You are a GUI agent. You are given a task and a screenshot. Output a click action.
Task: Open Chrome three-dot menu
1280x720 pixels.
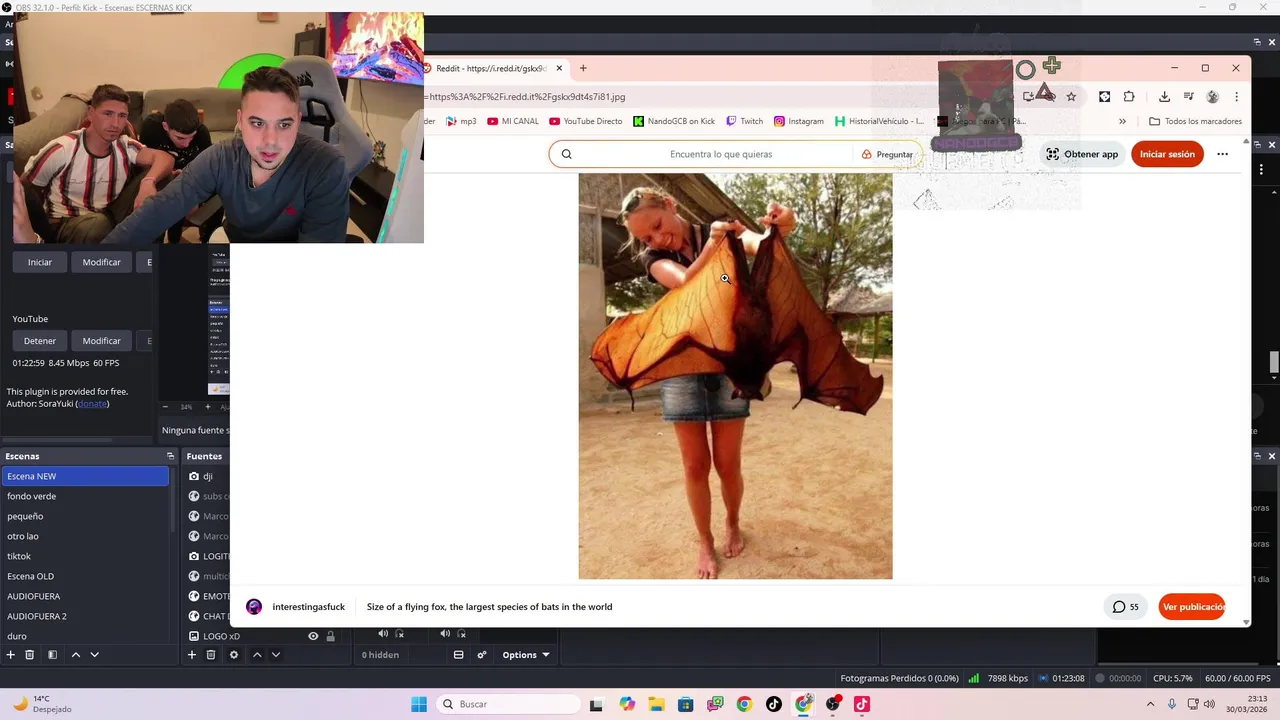[x=1237, y=97]
